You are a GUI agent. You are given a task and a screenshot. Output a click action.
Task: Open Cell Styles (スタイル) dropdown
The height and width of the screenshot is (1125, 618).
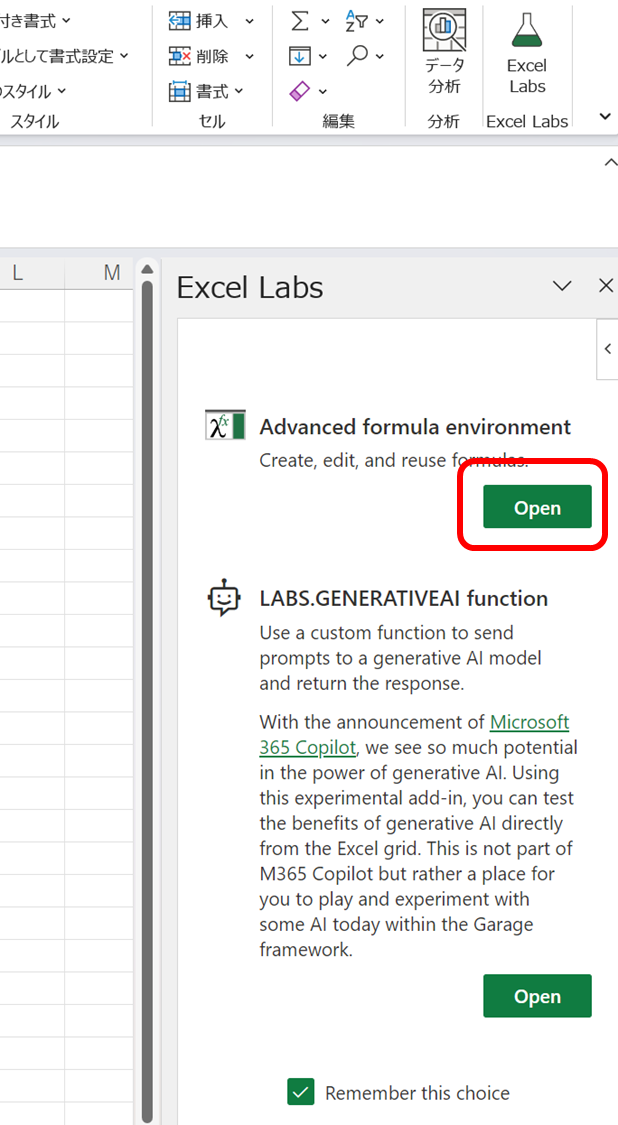pyautogui.click(x=60, y=91)
